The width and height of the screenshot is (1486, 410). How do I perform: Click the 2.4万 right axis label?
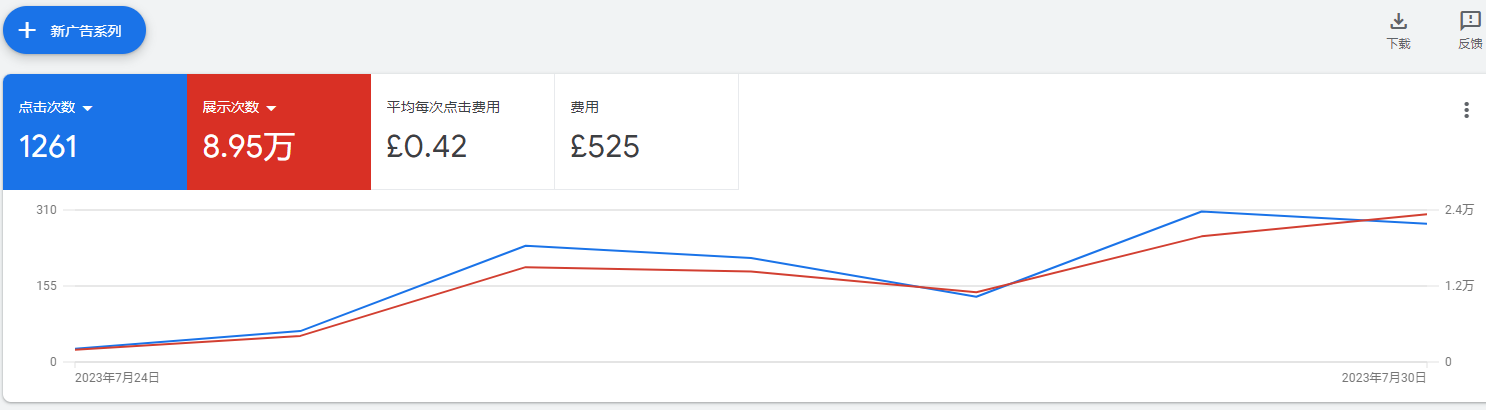[1459, 210]
